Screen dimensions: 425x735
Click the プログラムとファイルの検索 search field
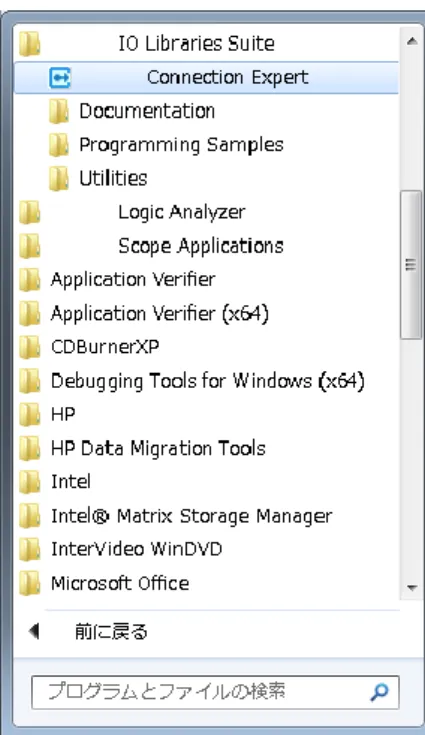coord(215,692)
